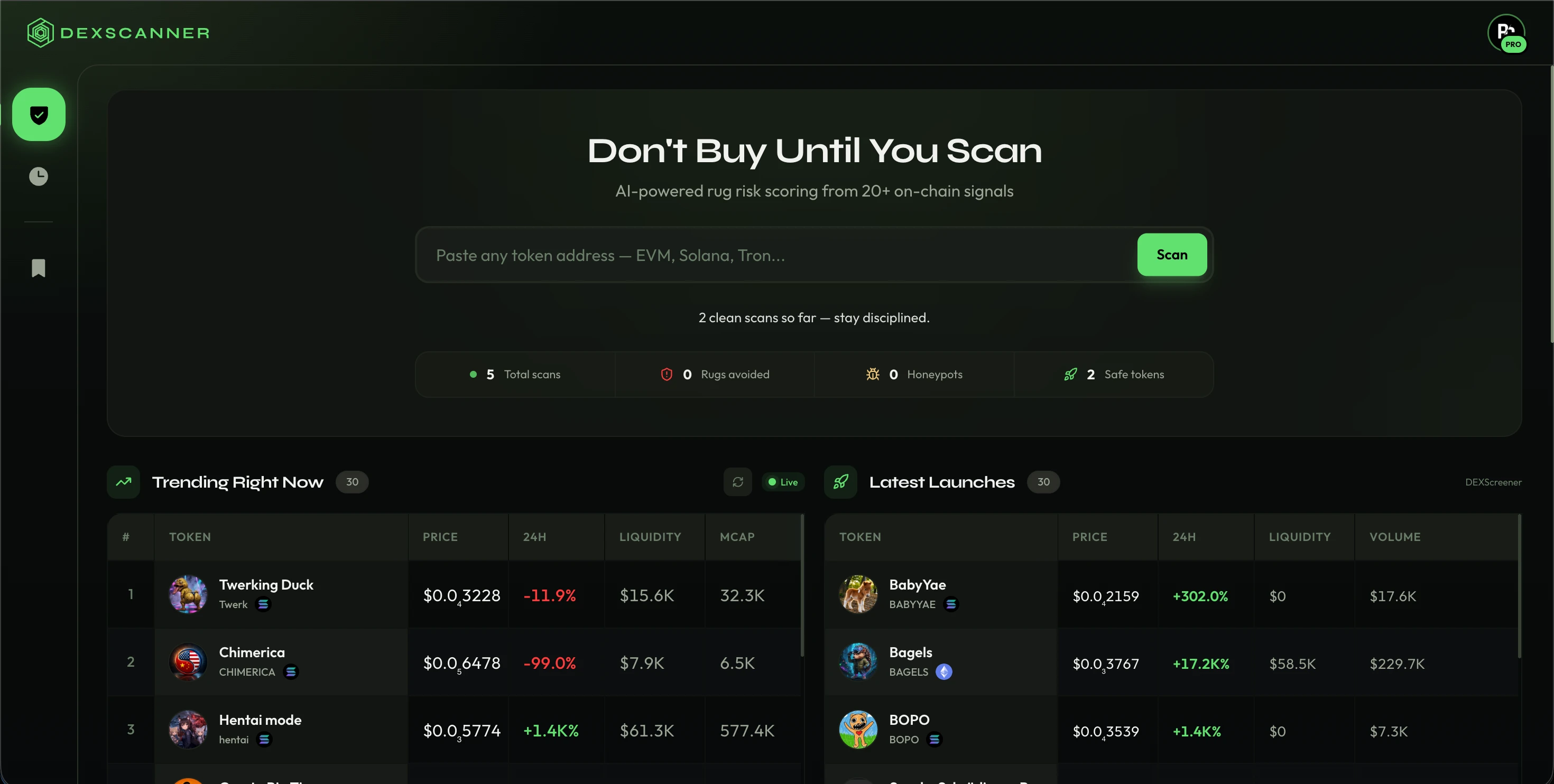Click Solana chain badge next to Twerk
1554x784 pixels.
[263, 604]
